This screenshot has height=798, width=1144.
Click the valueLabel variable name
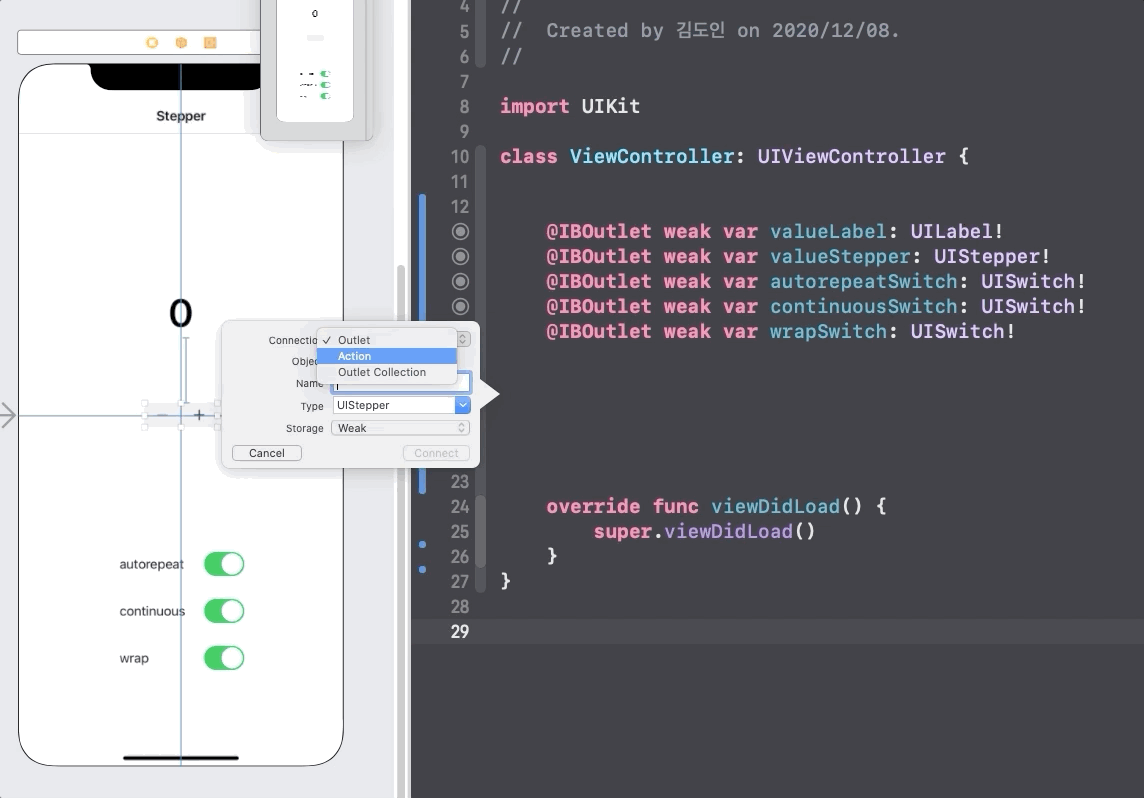pos(828,232)
